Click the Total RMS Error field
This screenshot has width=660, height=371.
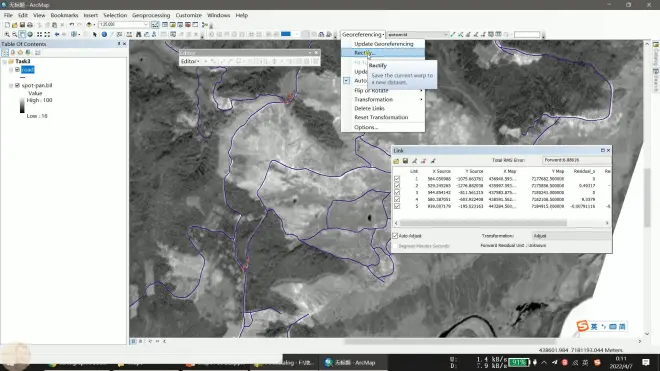point(577,160)
